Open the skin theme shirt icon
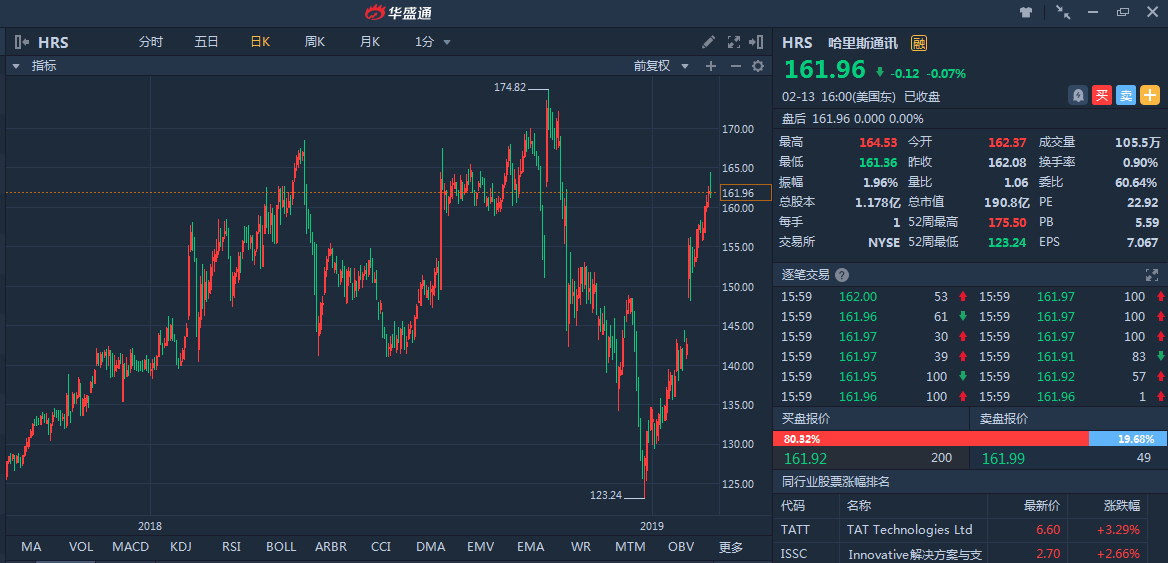Screen dimensions: 1168x563 tap(1026, 11)
